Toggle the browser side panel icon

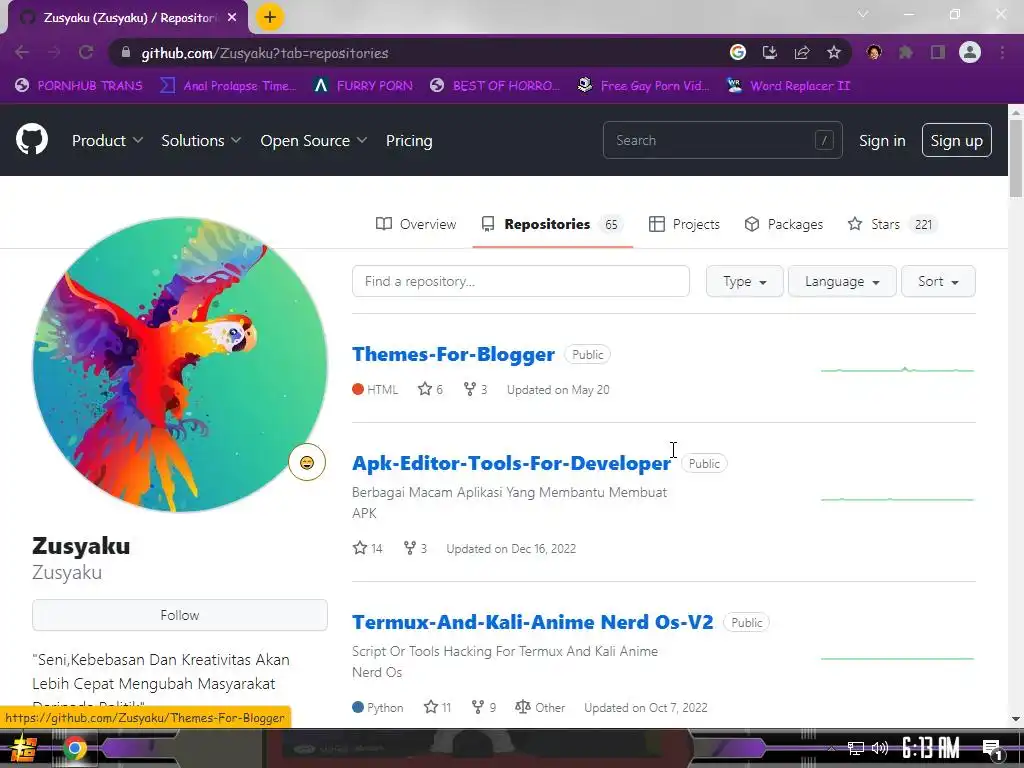coord(938,53)
